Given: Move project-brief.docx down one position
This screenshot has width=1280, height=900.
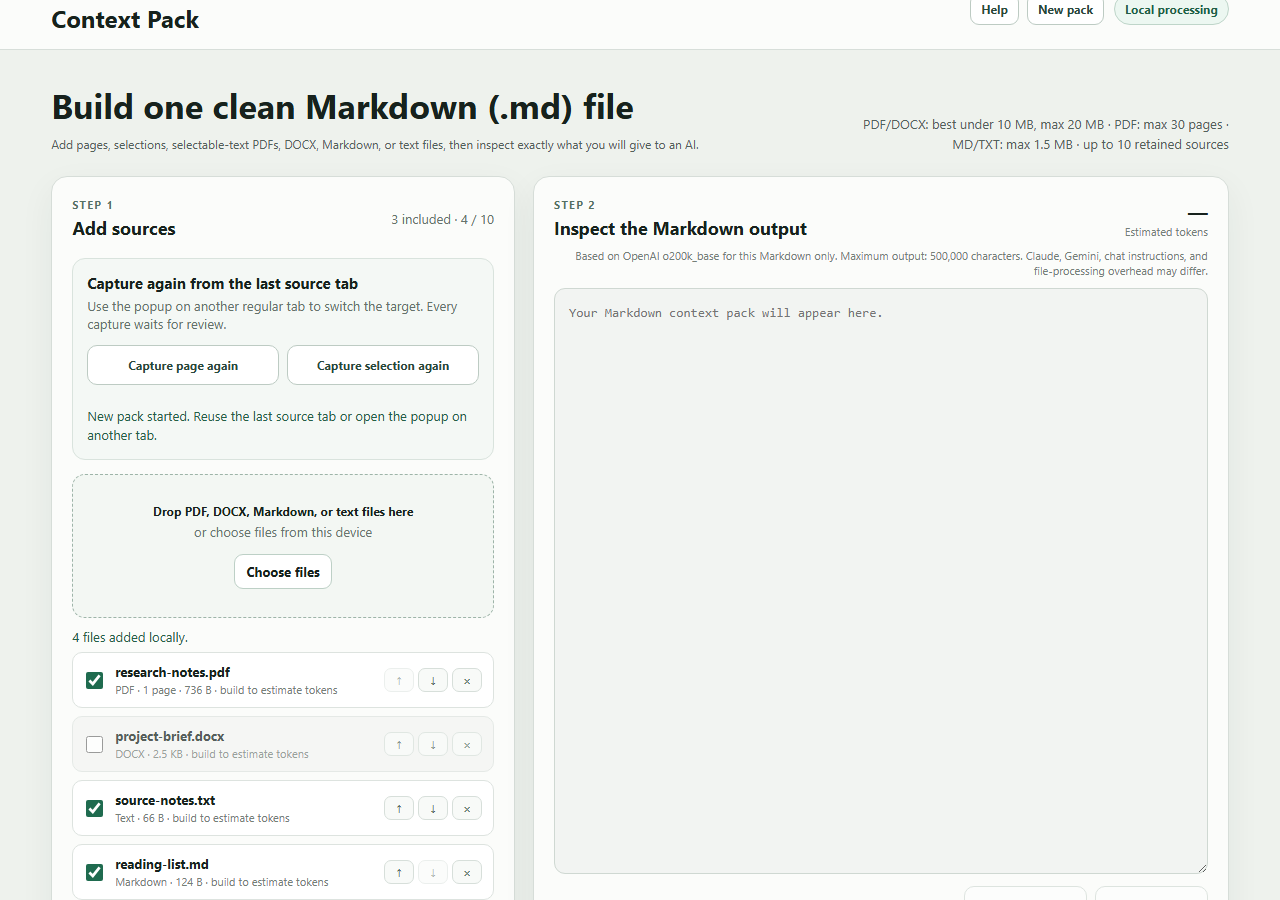Looking at the screenshot, I should [433, 744].
